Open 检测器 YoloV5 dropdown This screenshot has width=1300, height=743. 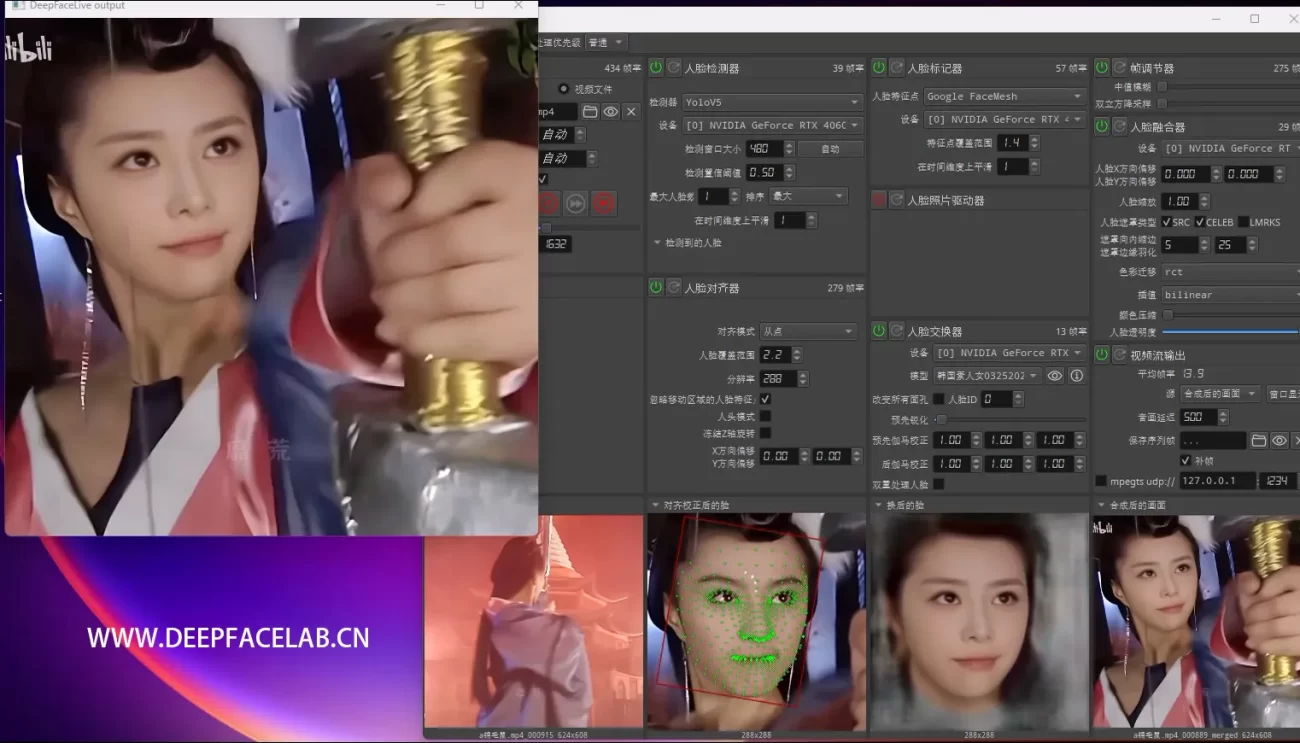771,102
